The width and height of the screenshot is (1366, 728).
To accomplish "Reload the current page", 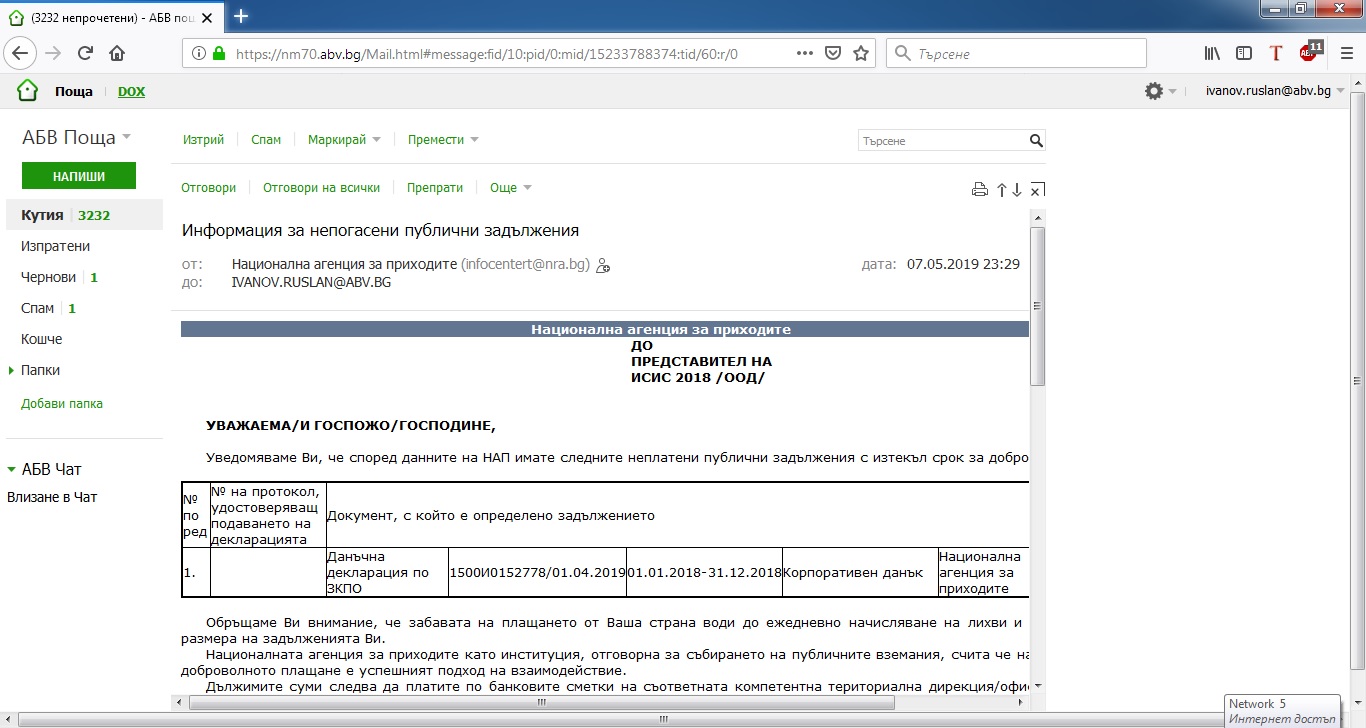I will pyautogui.click(x=85, y=53).
